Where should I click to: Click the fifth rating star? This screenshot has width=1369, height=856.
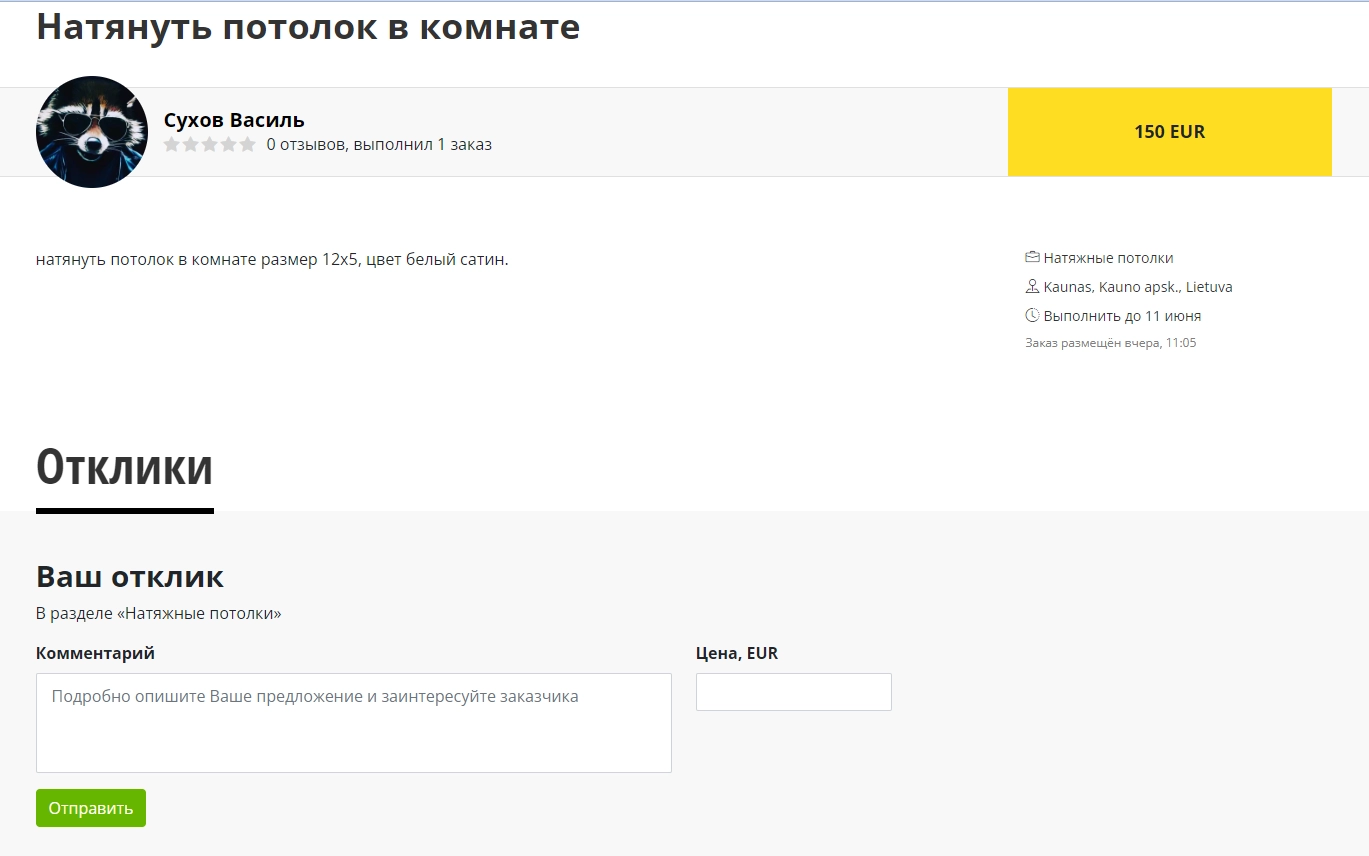247,145
